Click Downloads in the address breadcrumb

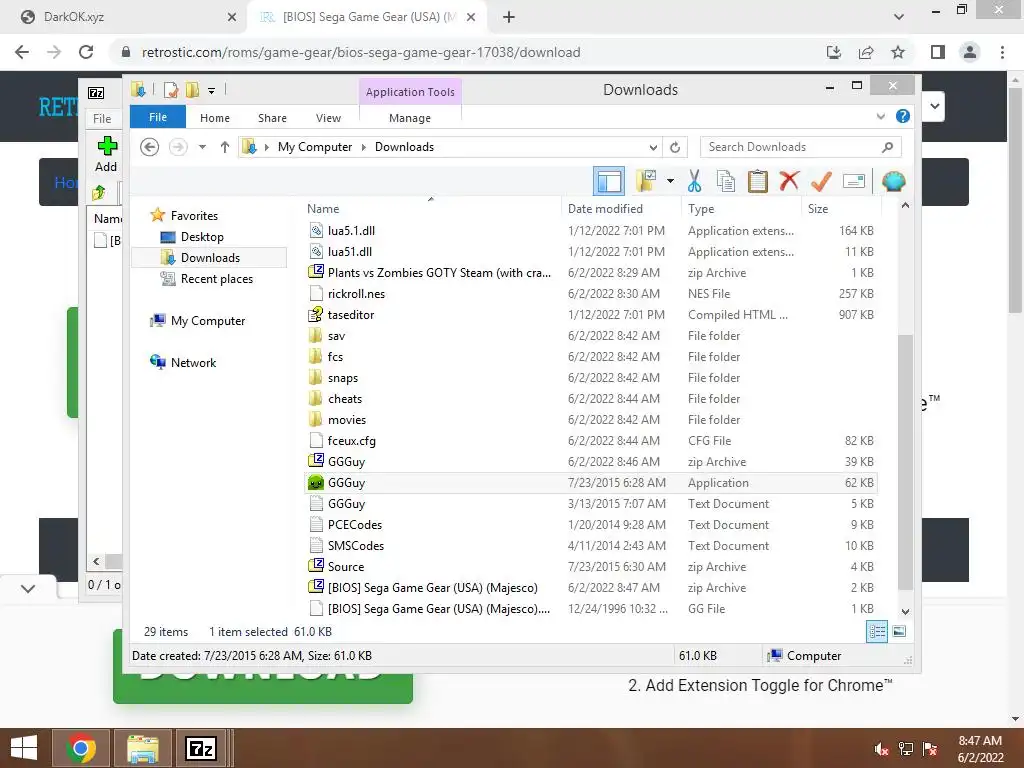(404, 147)
